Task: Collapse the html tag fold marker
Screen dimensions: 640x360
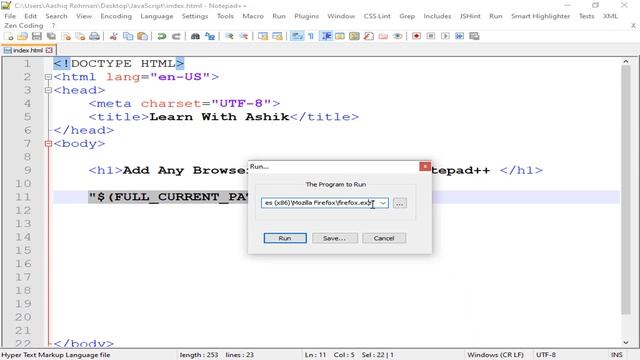Action: (x=48, y=77)
